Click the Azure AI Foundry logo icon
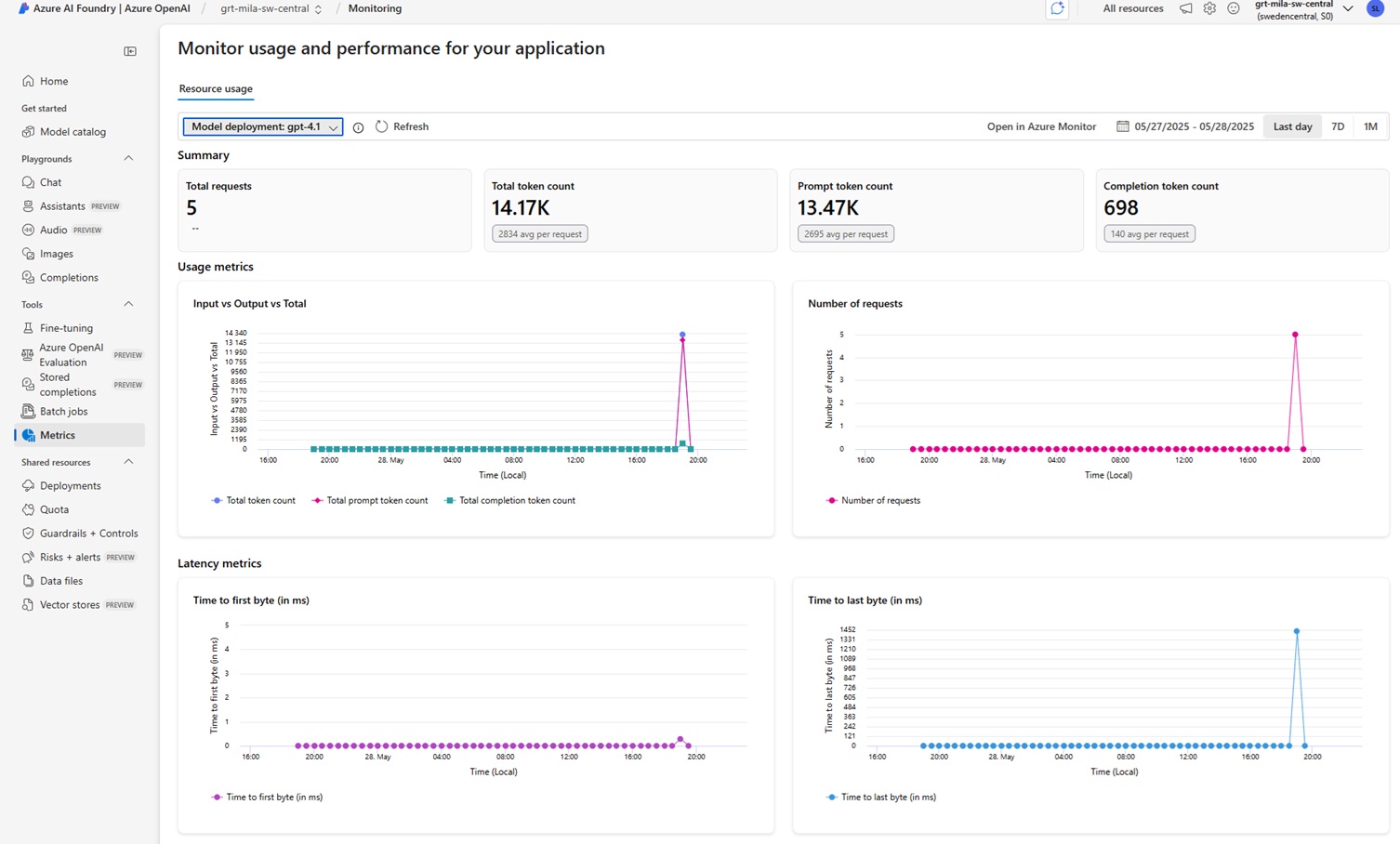The height and width of the screenshot is (844, 1400). click(x=23, y=8)
